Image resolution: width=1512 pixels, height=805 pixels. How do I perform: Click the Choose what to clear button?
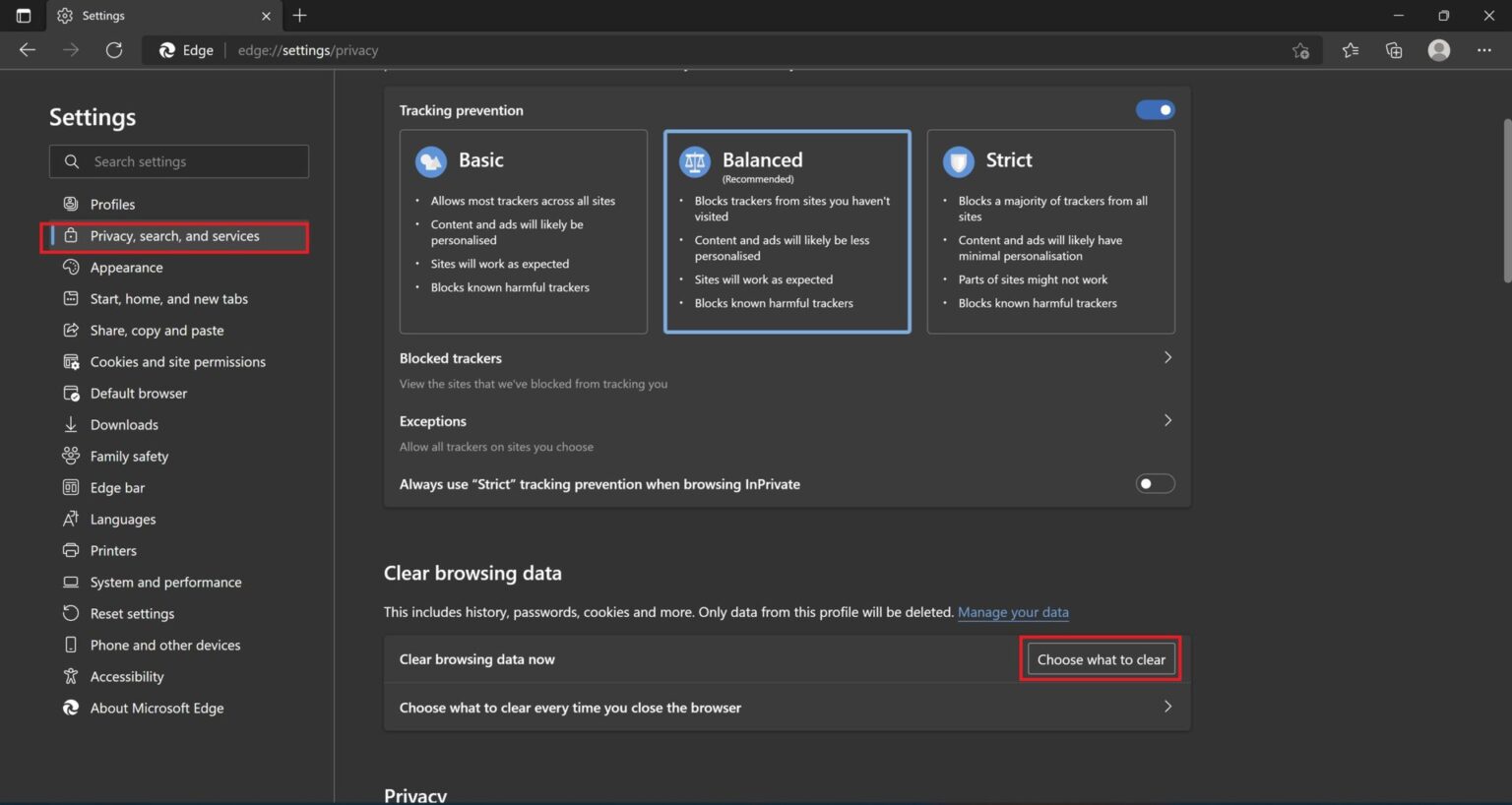pos(1100,658)
